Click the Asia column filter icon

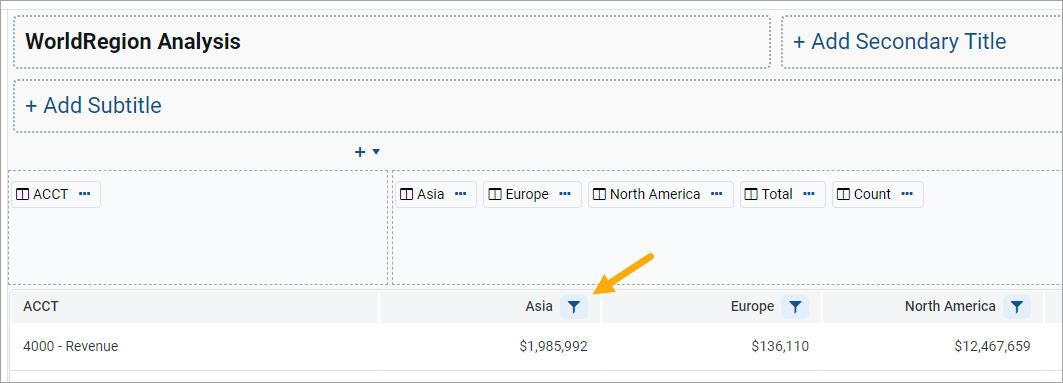click(x=574, y=307)
